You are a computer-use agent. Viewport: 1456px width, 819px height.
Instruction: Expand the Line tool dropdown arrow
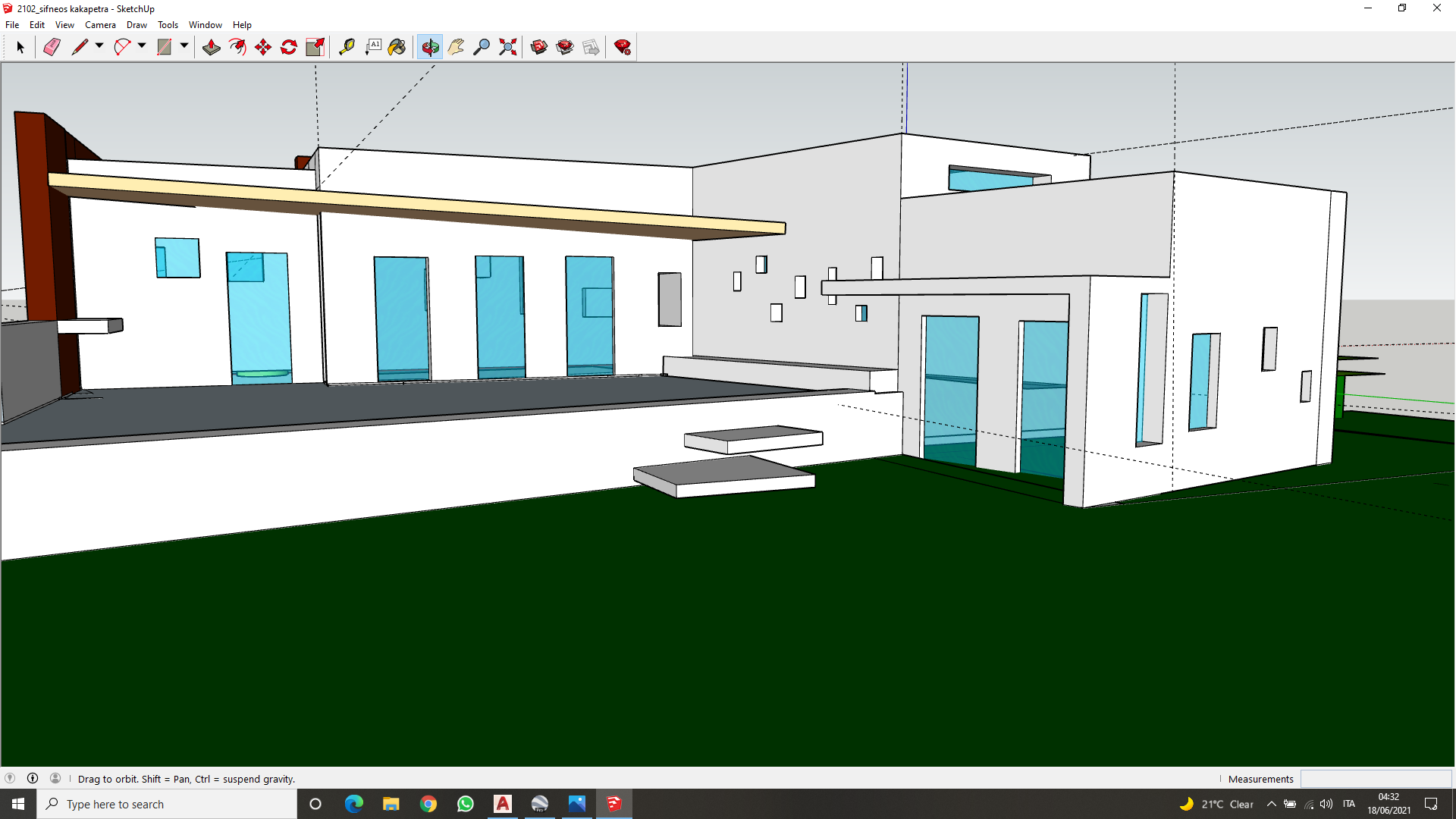click(x=99, y=46)
